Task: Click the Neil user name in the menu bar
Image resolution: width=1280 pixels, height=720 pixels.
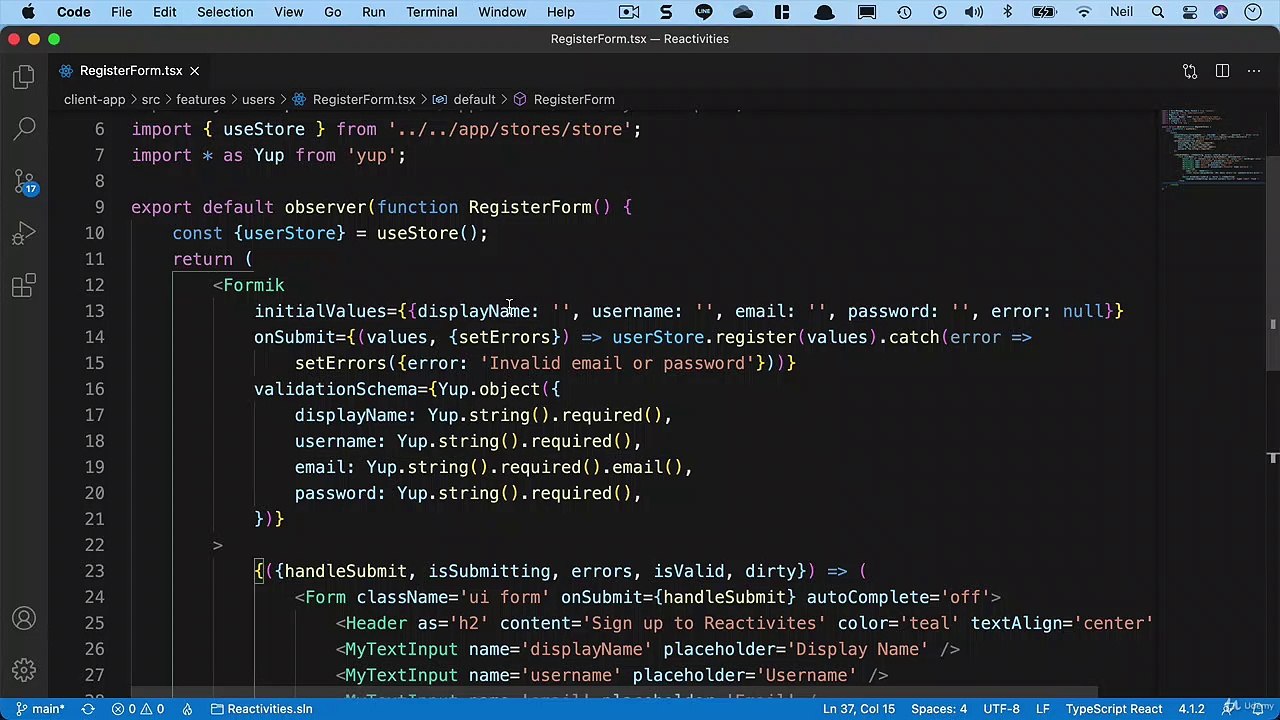Action: [x=1121, y=12]
